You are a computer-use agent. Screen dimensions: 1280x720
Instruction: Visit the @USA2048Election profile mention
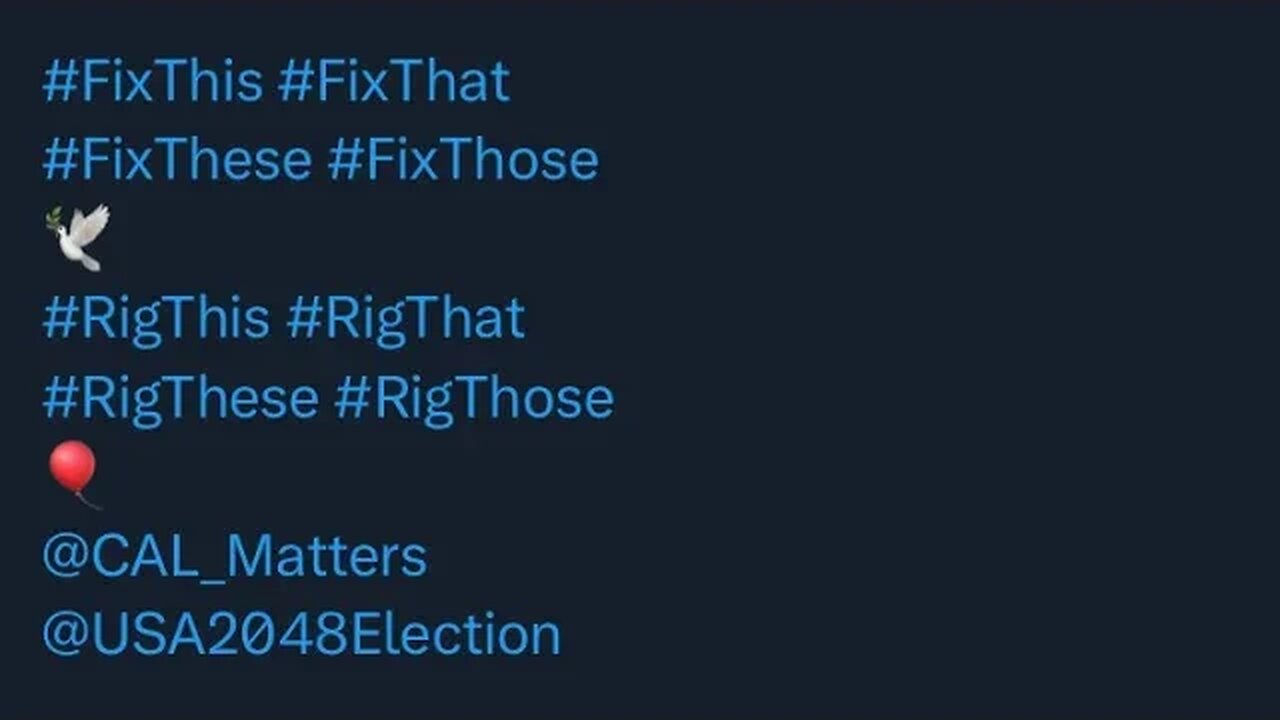point(301,635)
